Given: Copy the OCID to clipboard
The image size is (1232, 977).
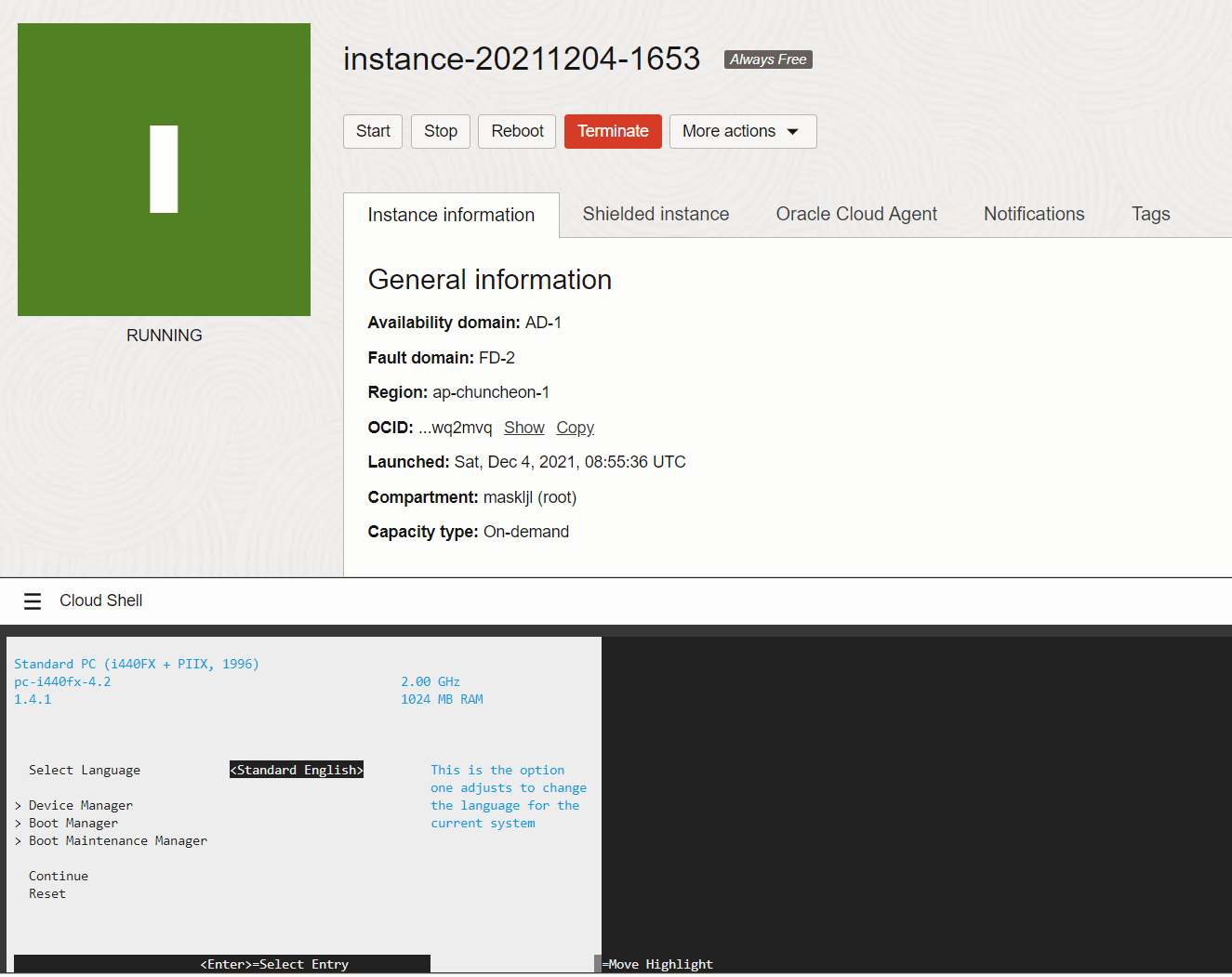Looking at the screenshot, I should point(575,428).
